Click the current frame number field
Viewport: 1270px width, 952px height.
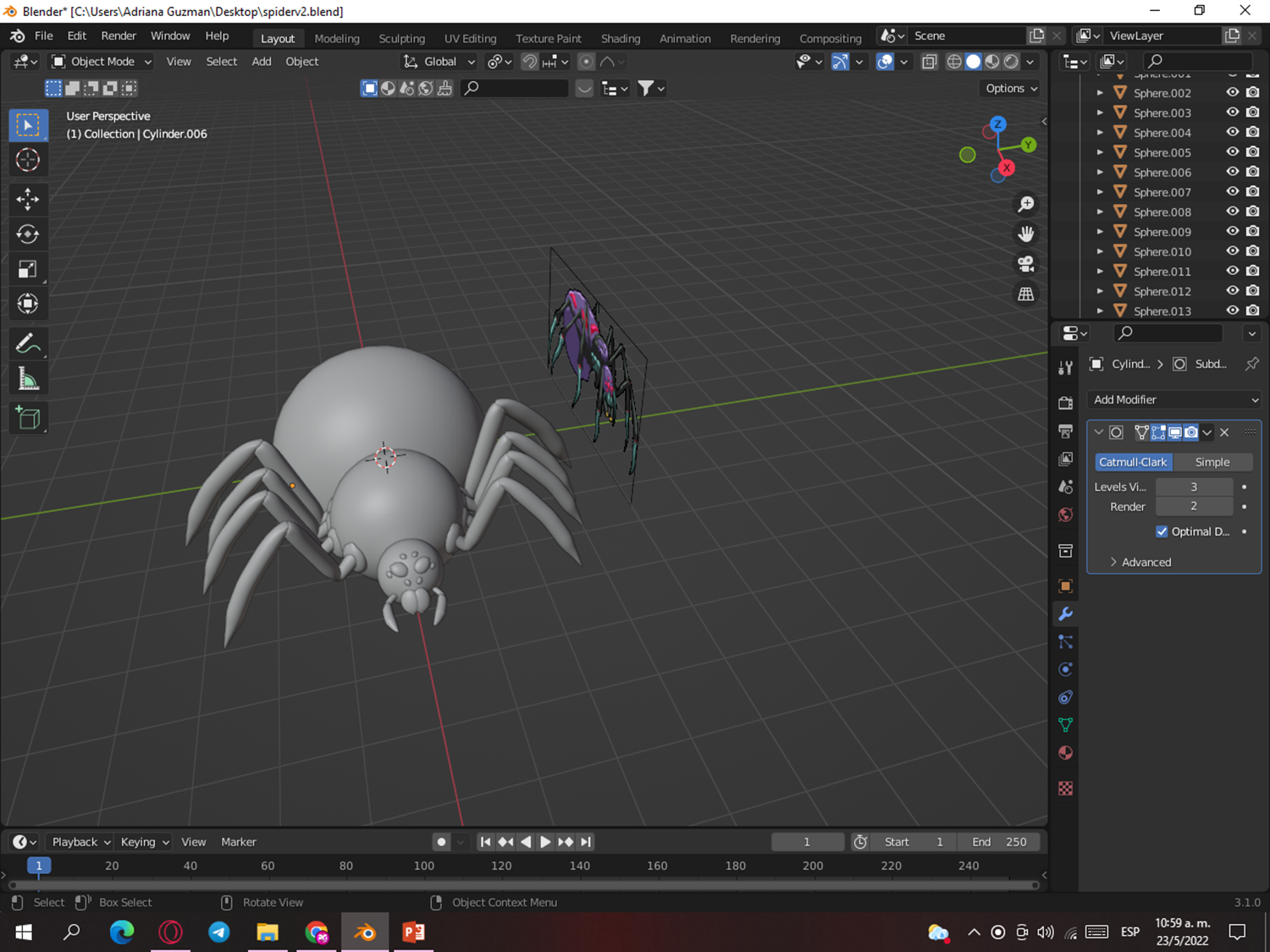[x=807, y=842]
